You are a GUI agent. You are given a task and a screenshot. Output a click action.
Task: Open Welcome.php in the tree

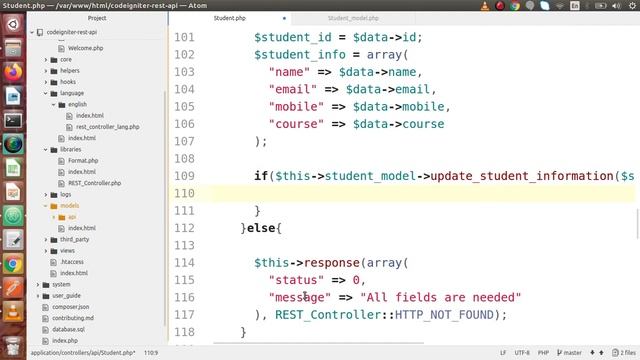tap(85, 48)
